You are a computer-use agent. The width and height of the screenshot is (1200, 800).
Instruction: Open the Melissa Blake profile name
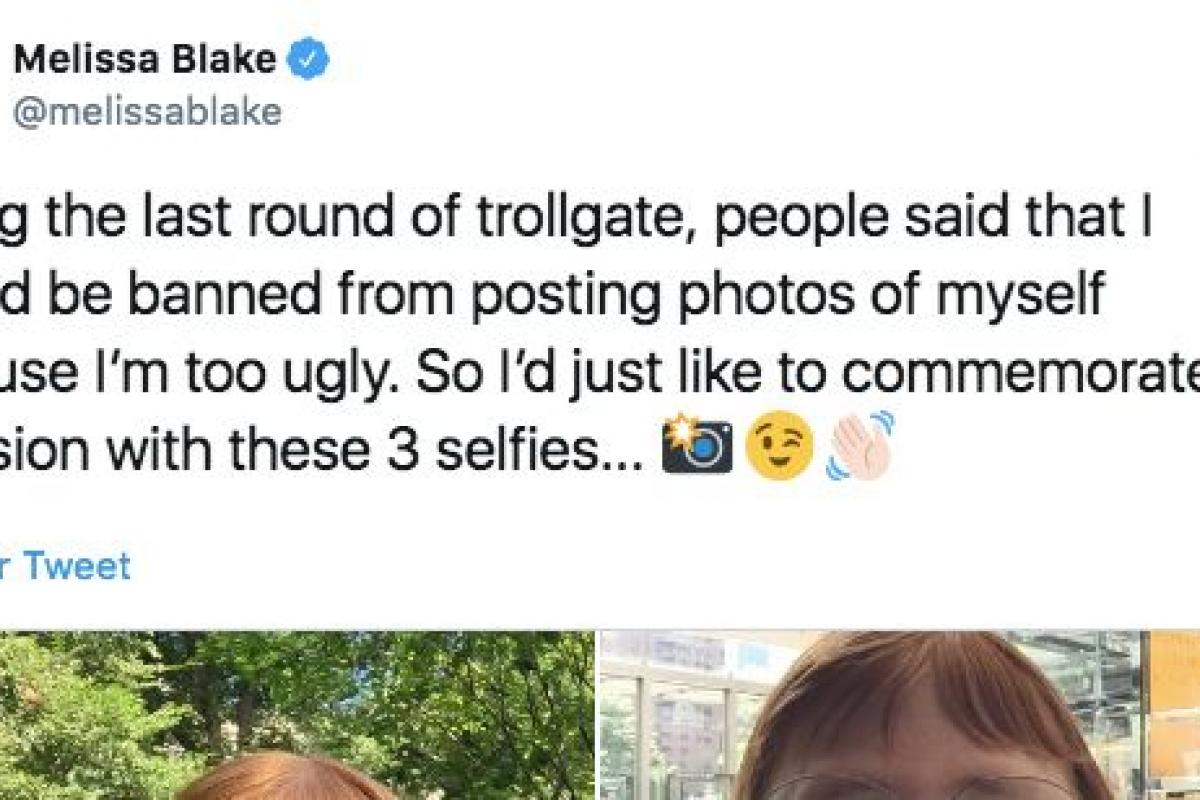pyautogui.click(x=145, y=61)
